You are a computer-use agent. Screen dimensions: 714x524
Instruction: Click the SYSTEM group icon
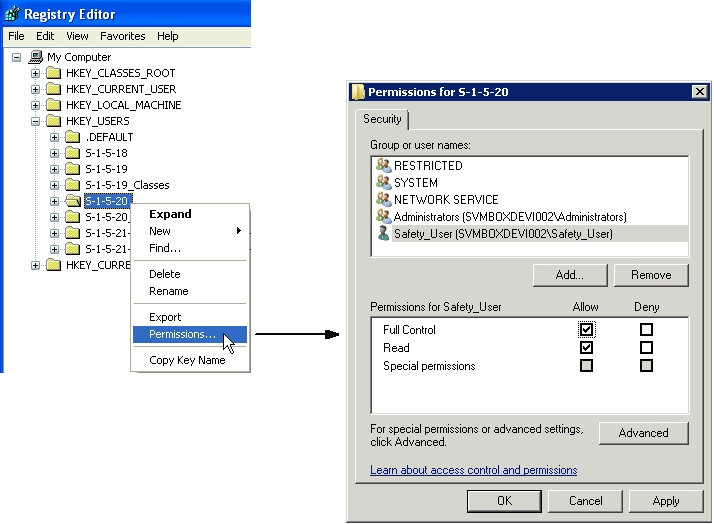coord(383,182)
